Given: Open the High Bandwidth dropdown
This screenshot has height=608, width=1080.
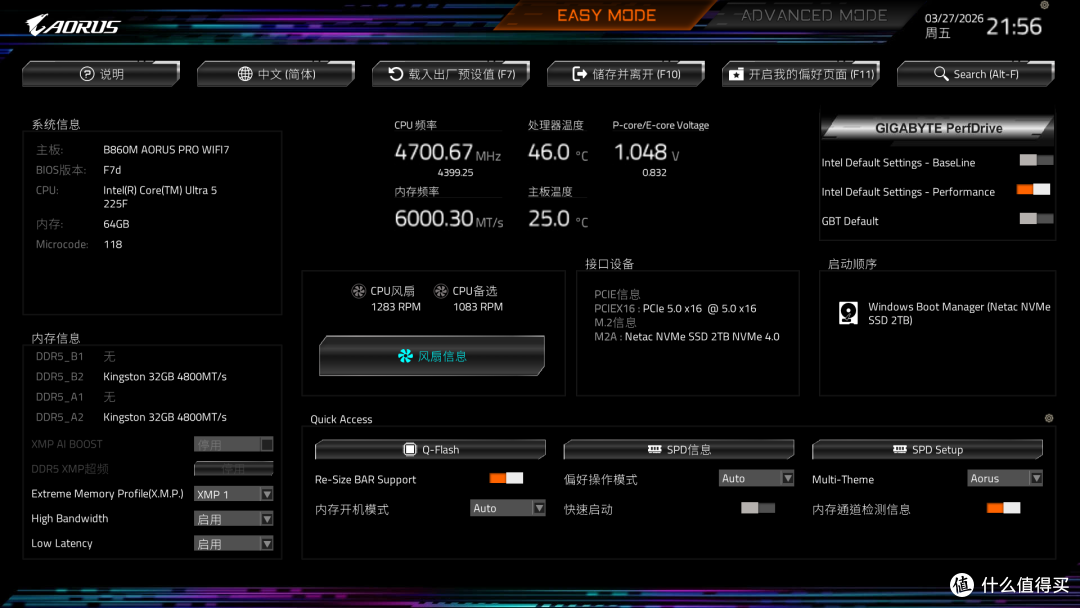Looking at the screenshot, I should (233, 518).
